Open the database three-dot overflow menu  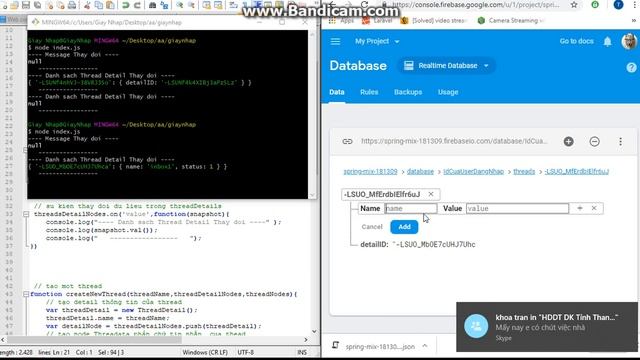coord(620,141)
